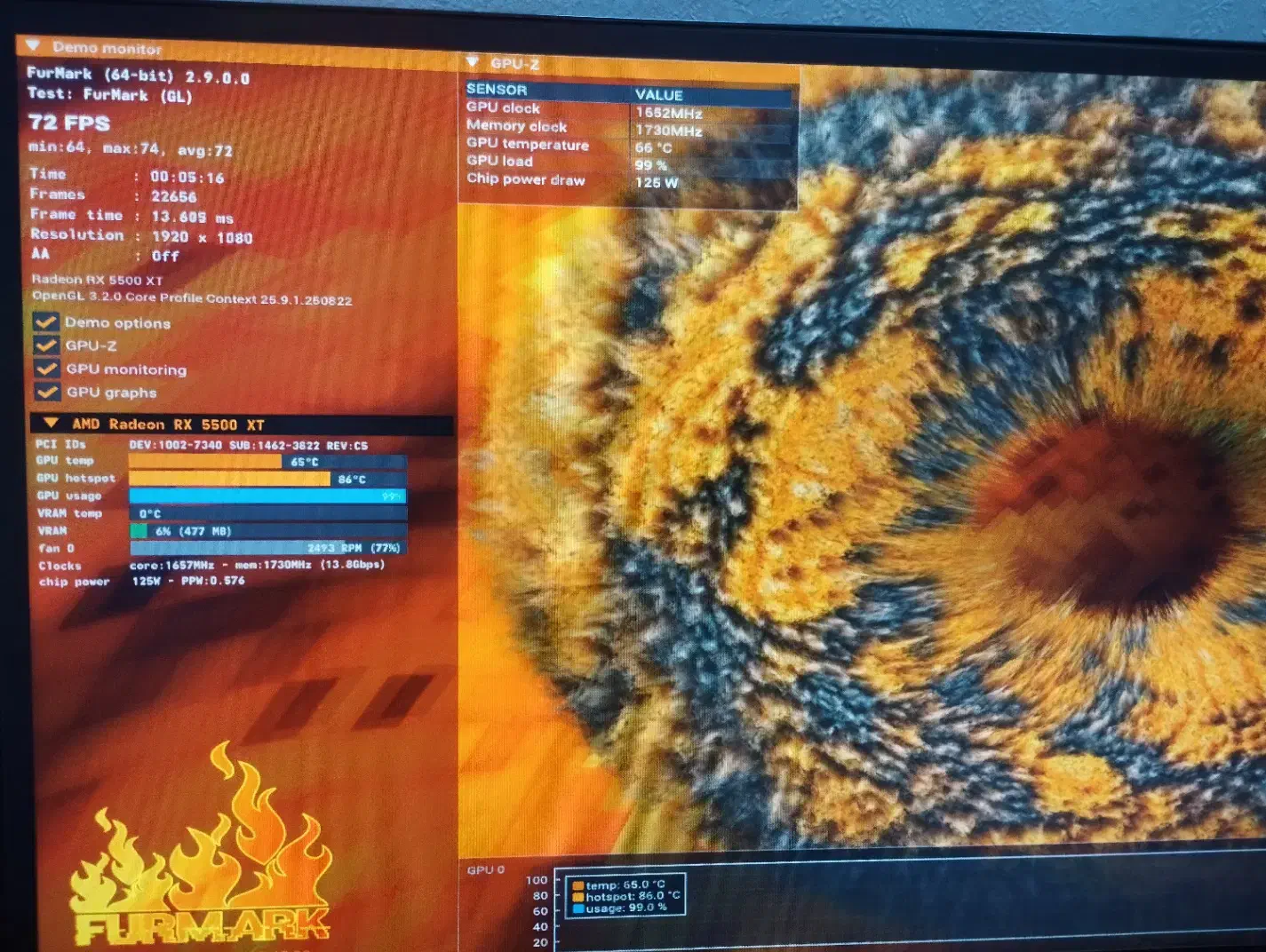Click the Frame time value 13.605 ms
This screenshot has width=1266, height=952.
pos(192,217)
